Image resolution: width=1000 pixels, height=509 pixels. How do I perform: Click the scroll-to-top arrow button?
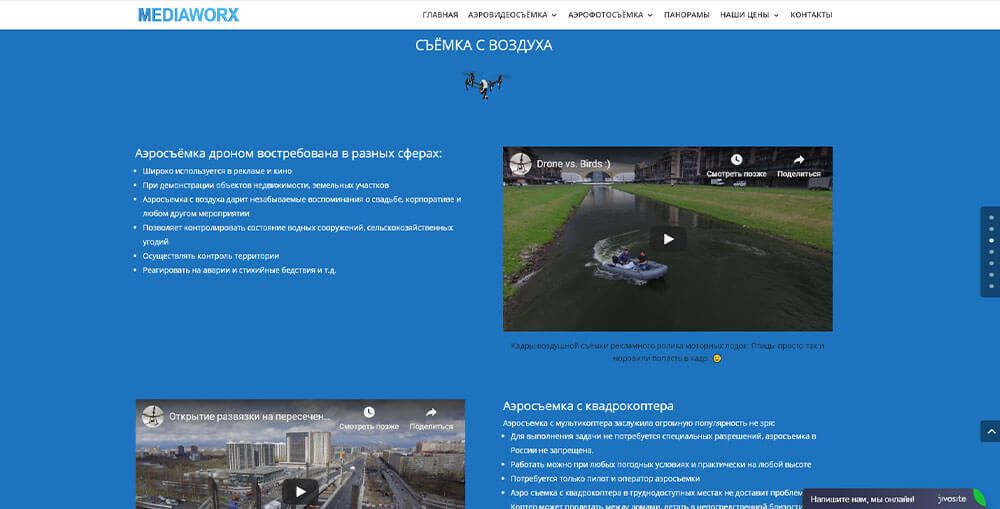tap(989, 431)
